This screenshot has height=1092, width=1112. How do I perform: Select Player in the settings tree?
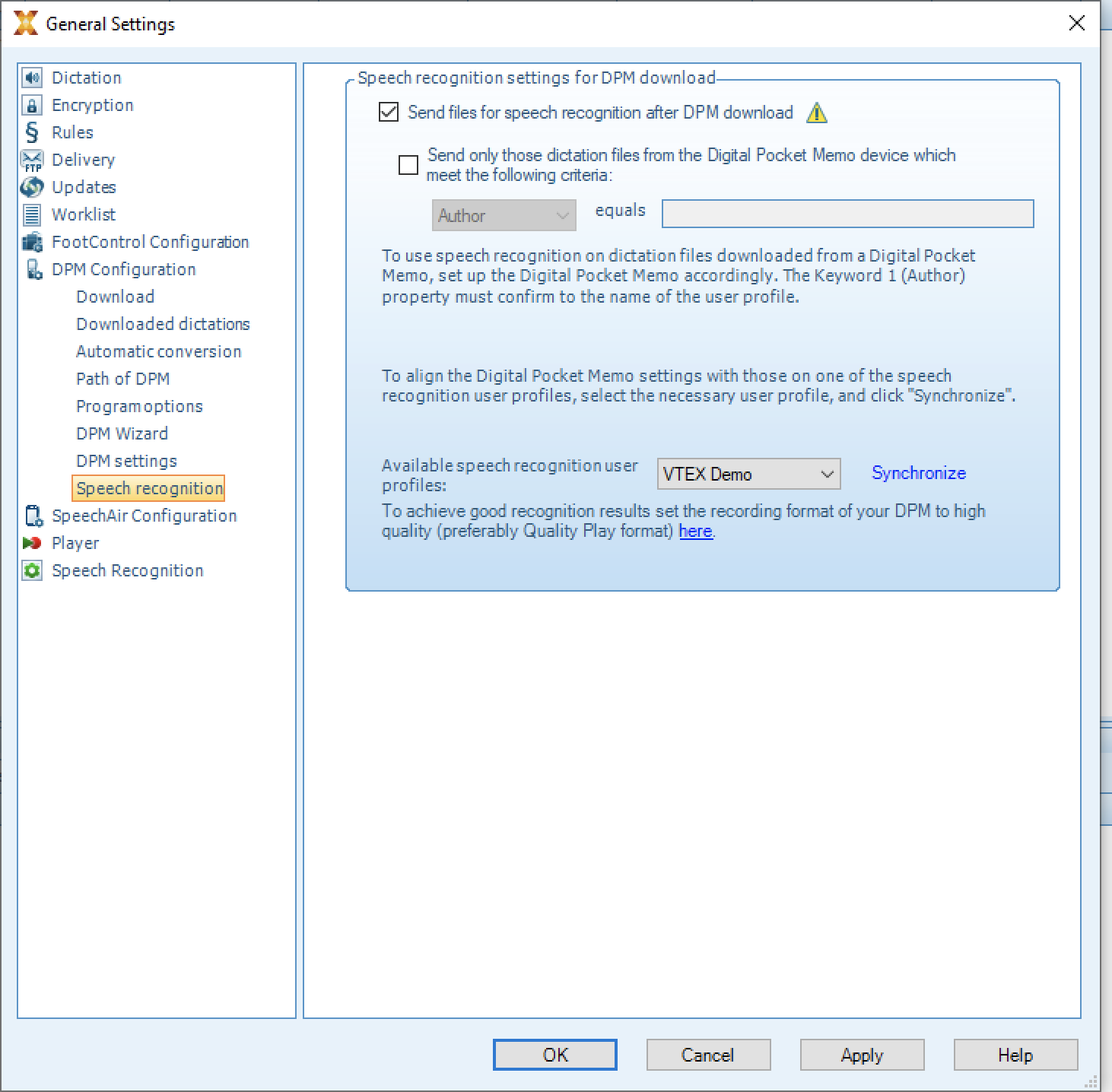(x=75, y=543)
